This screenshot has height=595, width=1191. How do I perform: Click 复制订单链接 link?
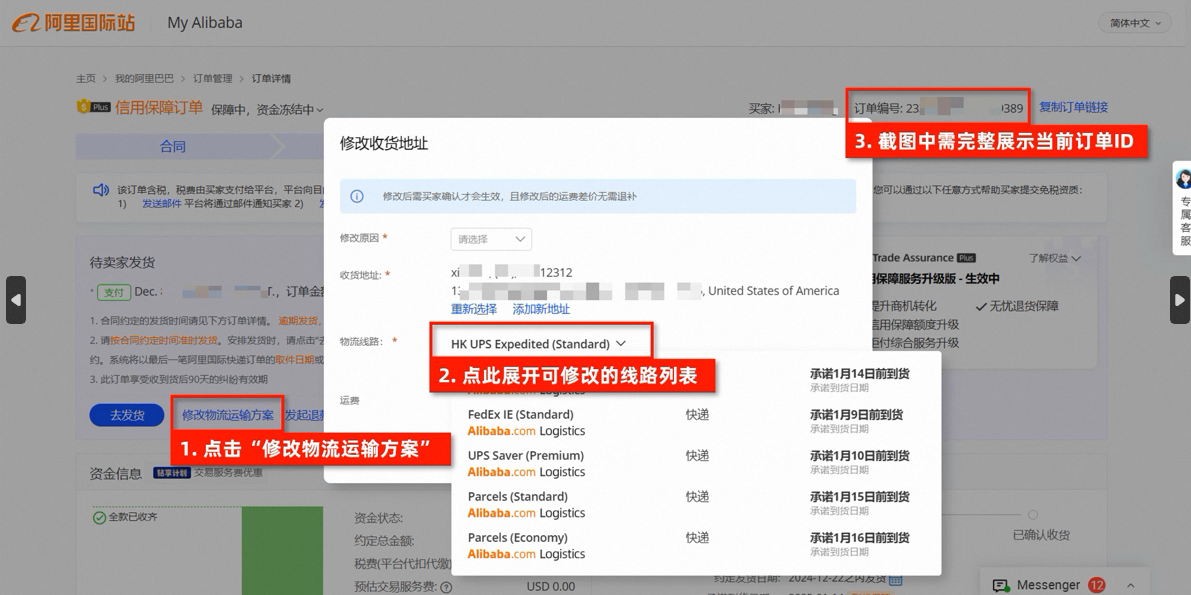(1073, 107)
